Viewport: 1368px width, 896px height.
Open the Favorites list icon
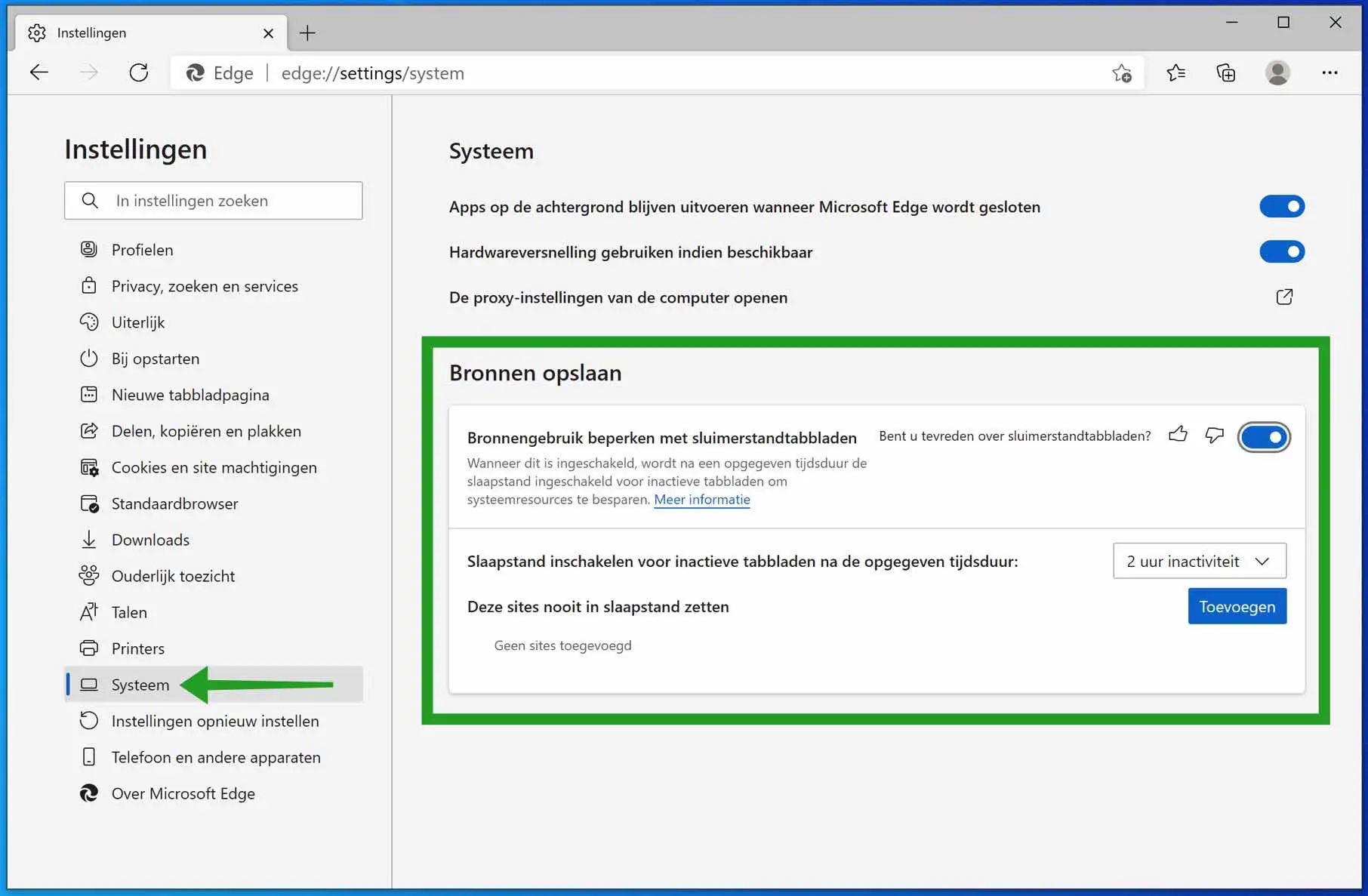[1175, 72]
